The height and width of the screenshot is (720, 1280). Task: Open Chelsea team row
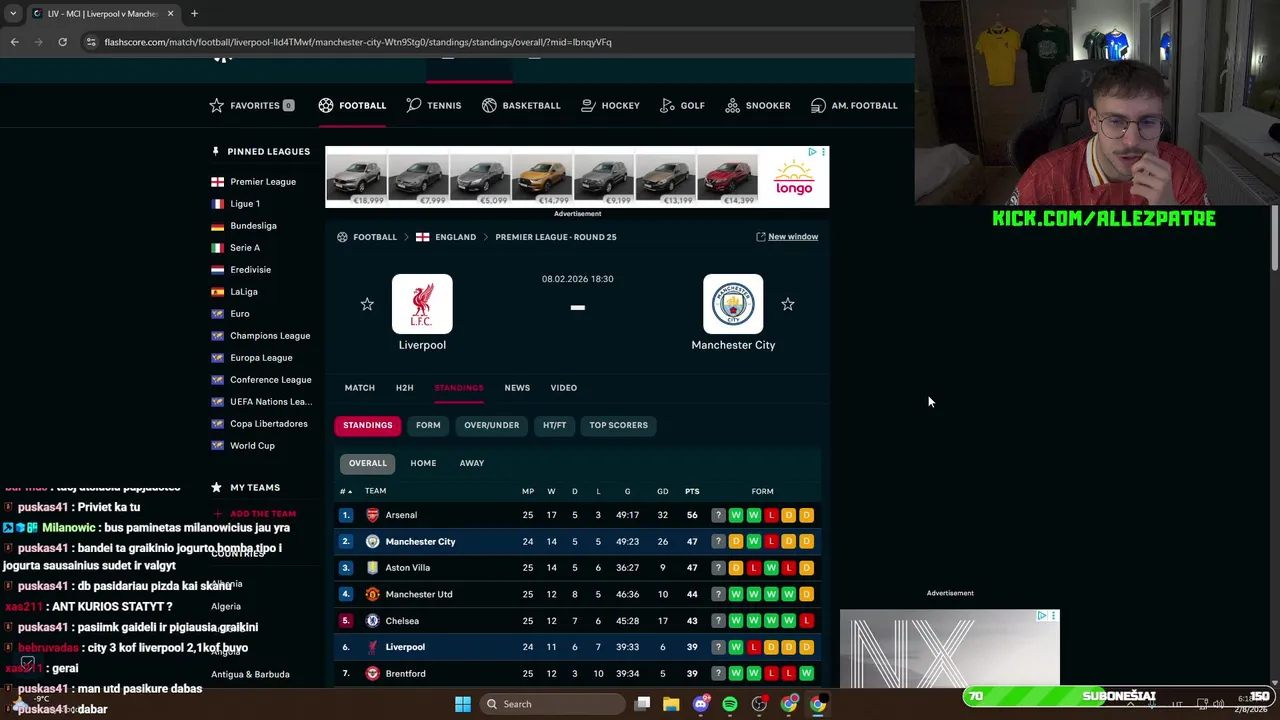coord(578,621)
